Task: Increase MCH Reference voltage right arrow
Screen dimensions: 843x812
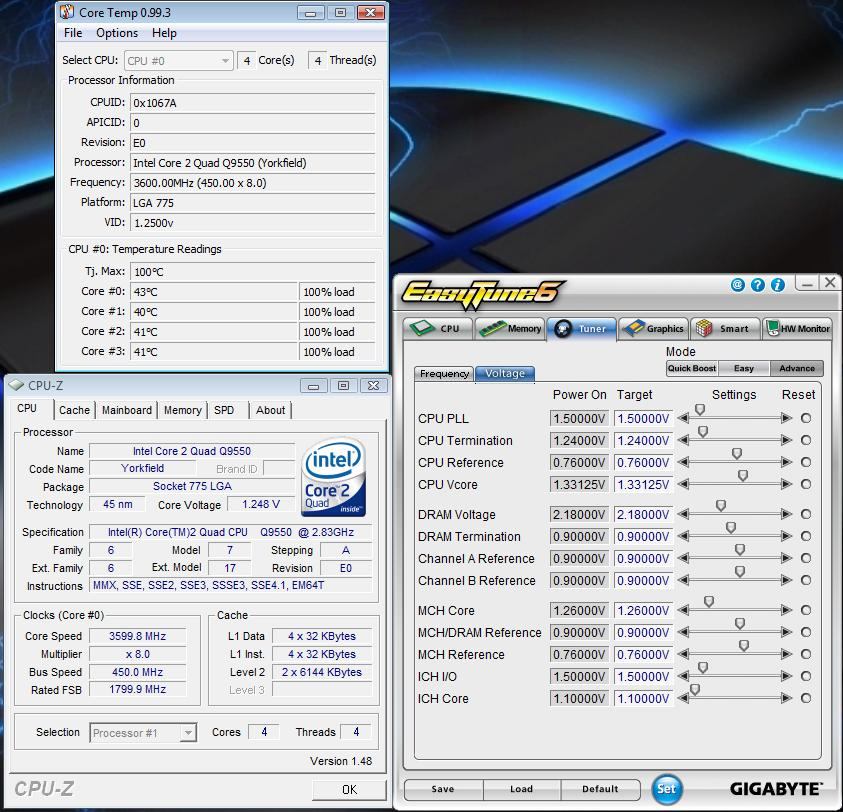Action: [786, 654]
